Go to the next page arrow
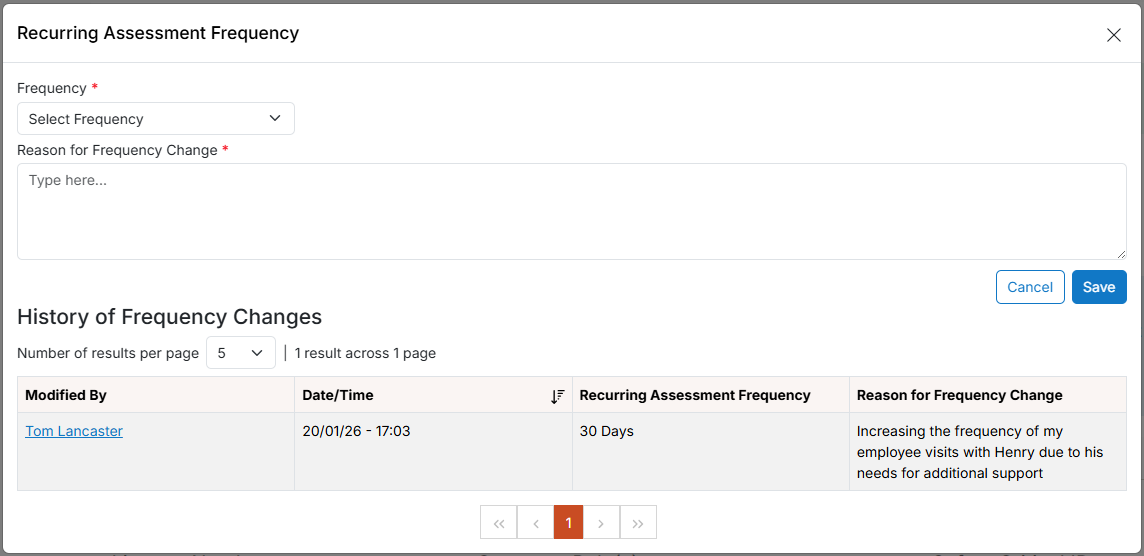The height and width of the screenshot is (556, 1144). pyautogui.click(x=601, y=522)
